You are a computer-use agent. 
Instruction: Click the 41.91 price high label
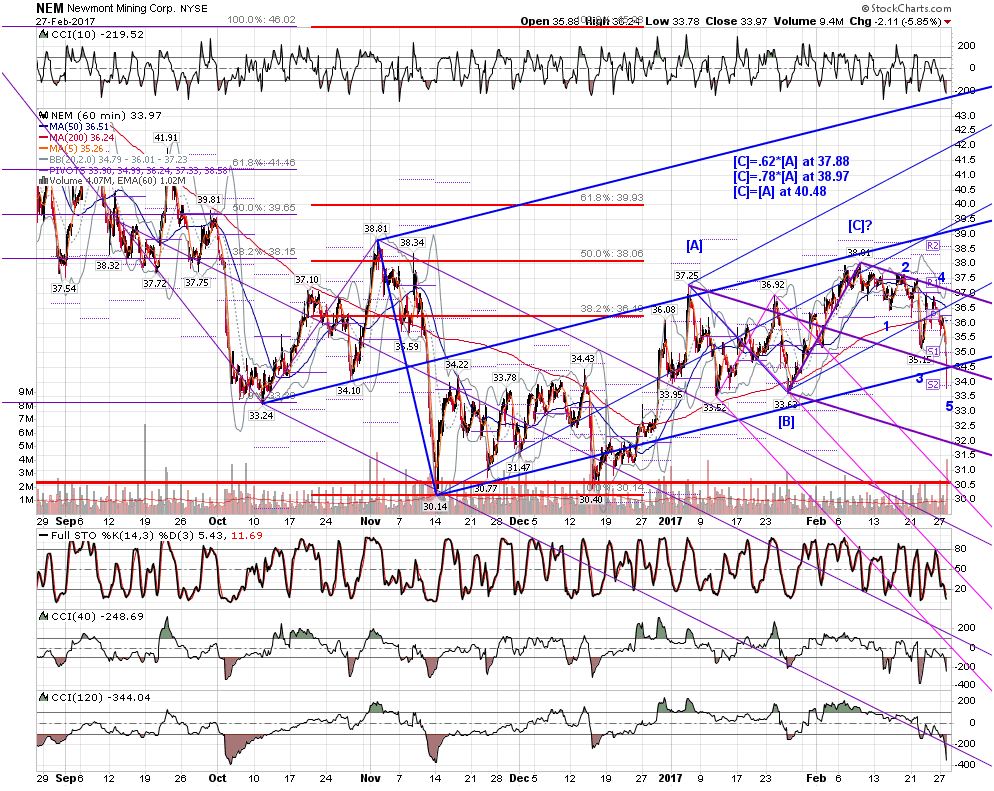pyautogui.click(x=166, y=138)
